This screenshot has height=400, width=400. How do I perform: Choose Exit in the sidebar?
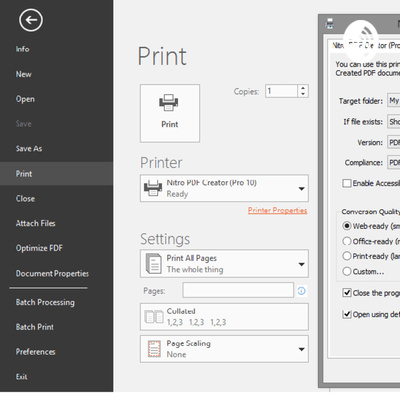(21, 377)
